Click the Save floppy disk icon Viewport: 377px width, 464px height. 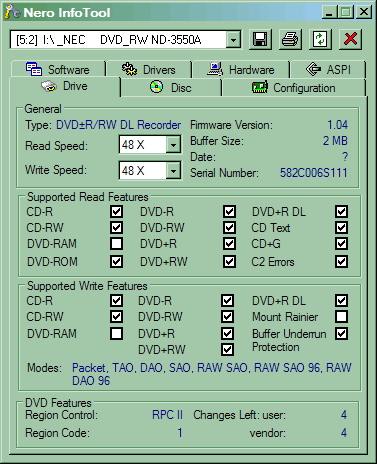coord(260,39)
